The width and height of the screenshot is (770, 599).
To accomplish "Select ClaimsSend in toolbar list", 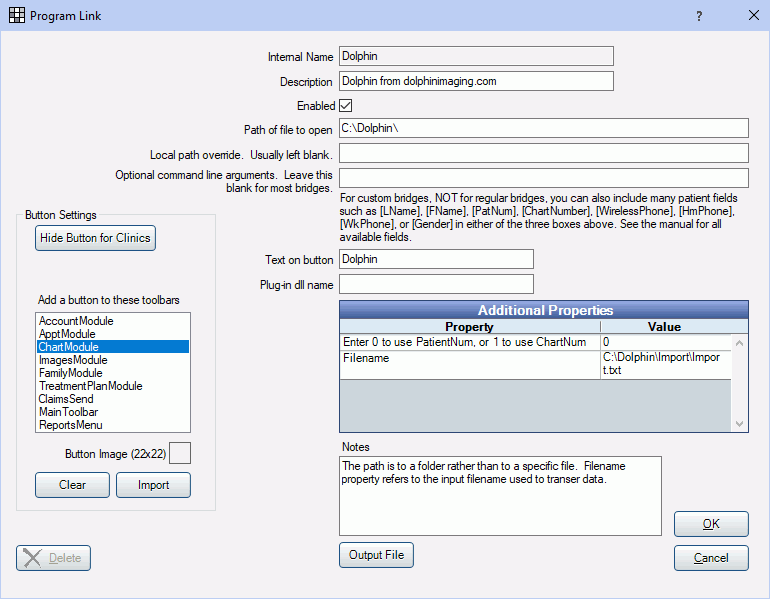I will [x=113, y=399].
